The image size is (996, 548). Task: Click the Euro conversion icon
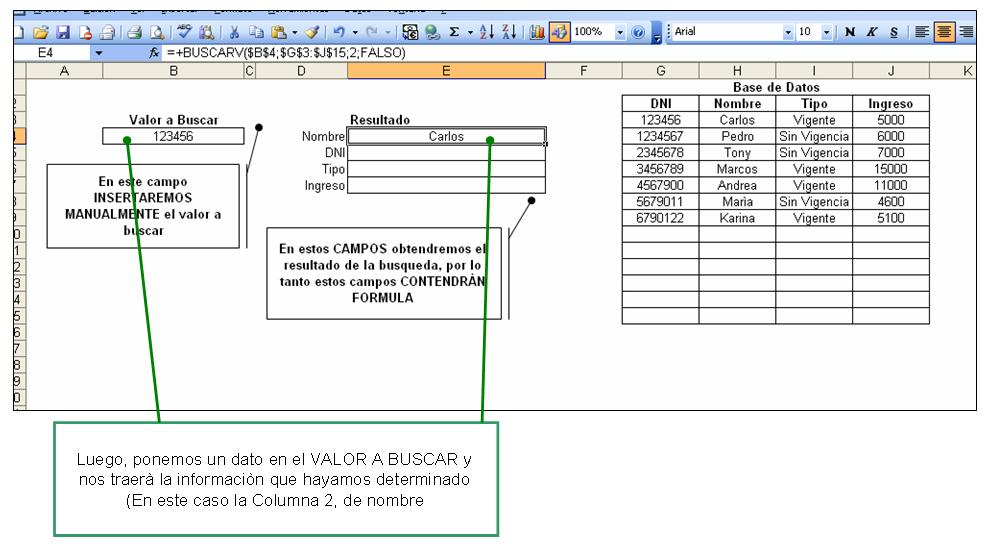(x=410, y=32)
